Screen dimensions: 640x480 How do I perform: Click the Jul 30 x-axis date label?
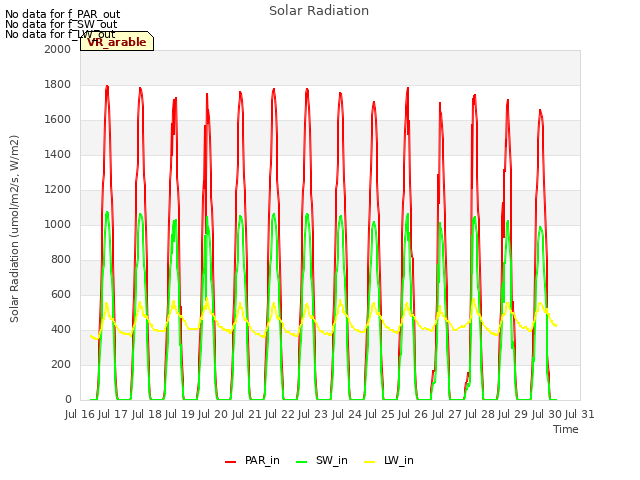tap(547, 414)
